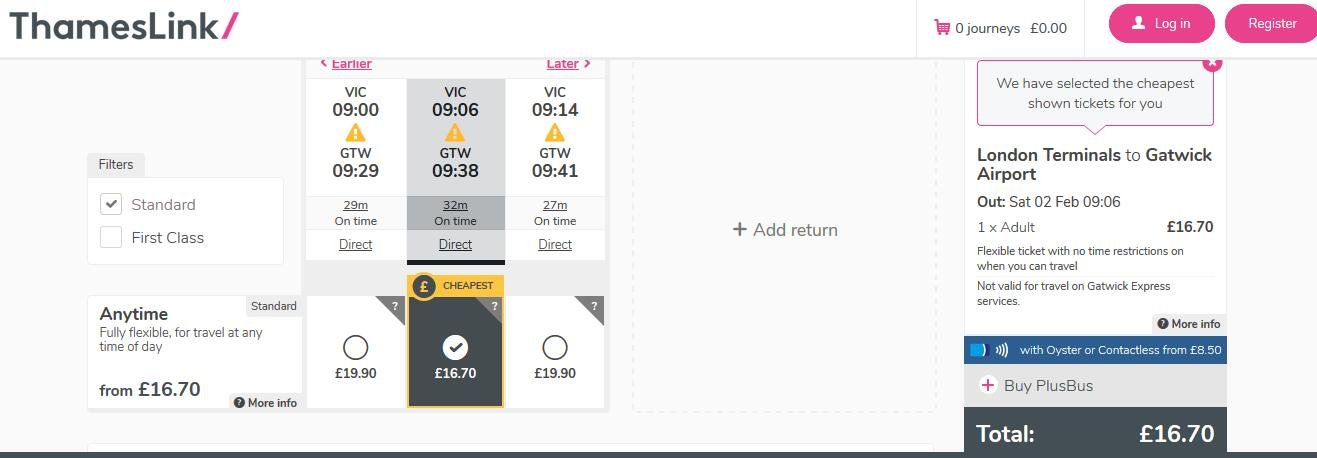Uncheck the Standard filter checkbox
This screenshot has width=1317, height=458.
[x=111, y=204]
